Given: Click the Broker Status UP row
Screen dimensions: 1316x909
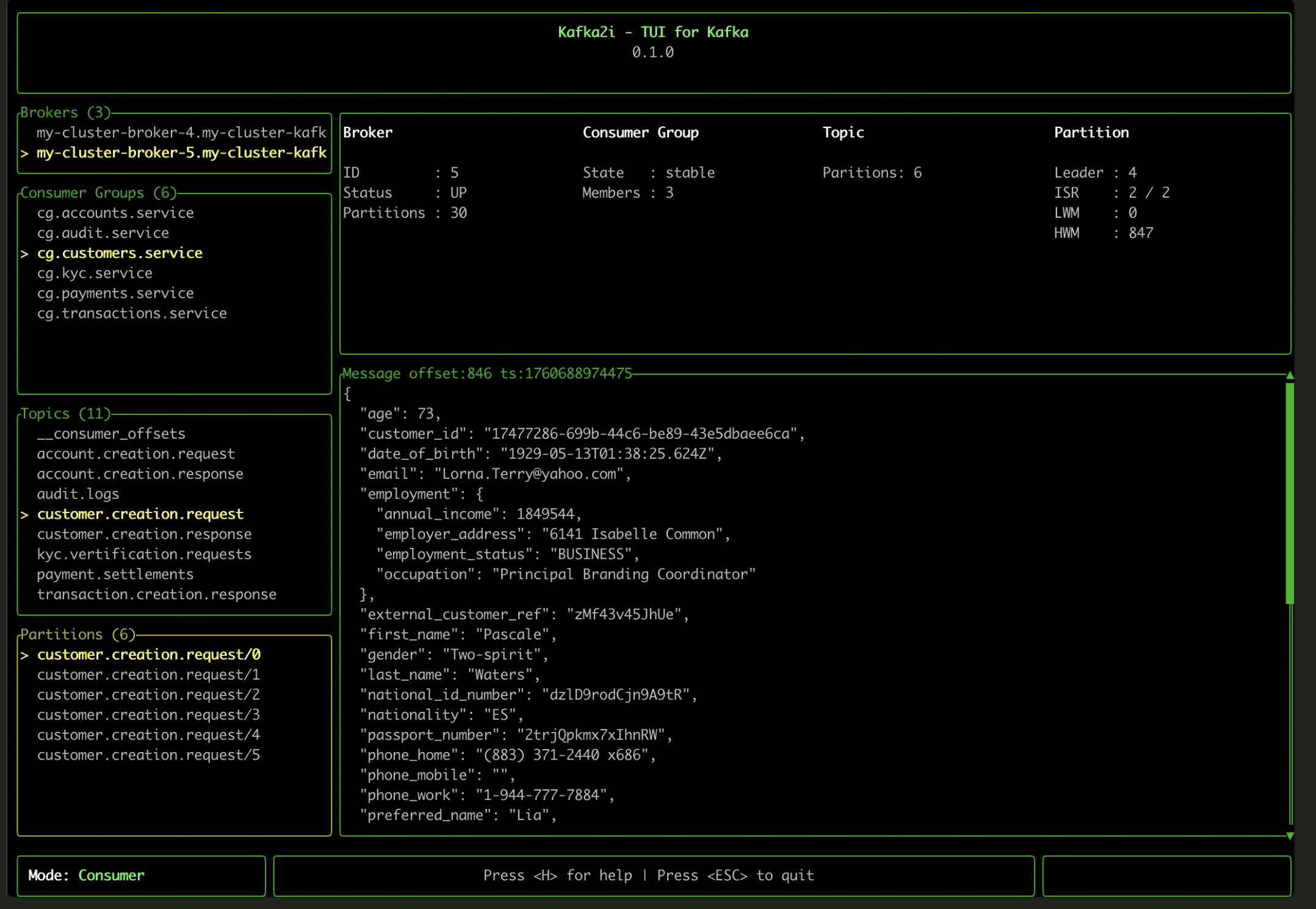Looking at the screenshot, I should [405, 193].
